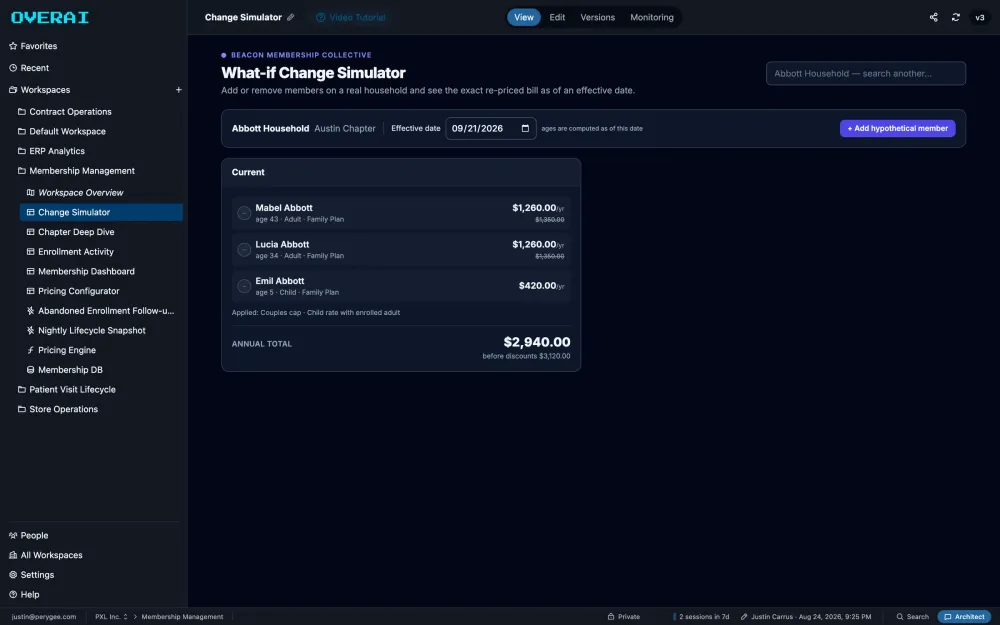Click Add hypothetical member button
This screenshot has height=625, width=1000.
[897, 128]
